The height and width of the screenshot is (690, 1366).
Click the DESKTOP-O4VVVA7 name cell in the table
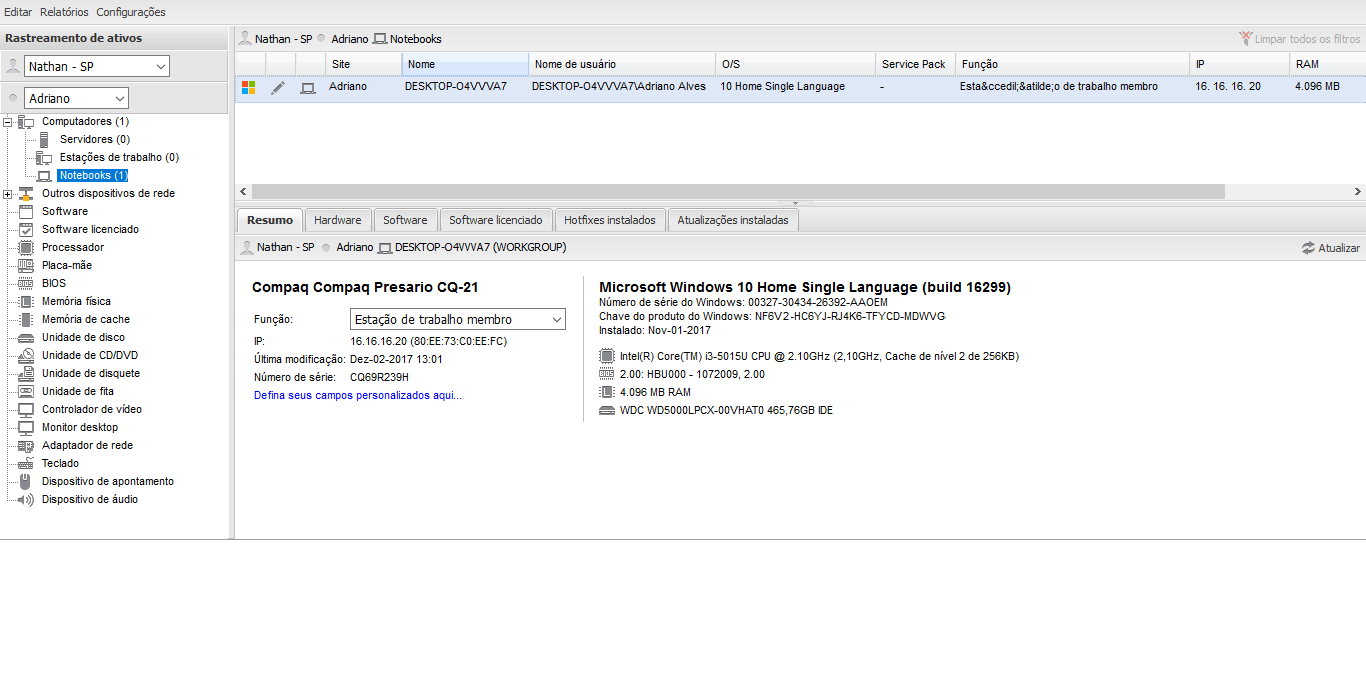456,87
